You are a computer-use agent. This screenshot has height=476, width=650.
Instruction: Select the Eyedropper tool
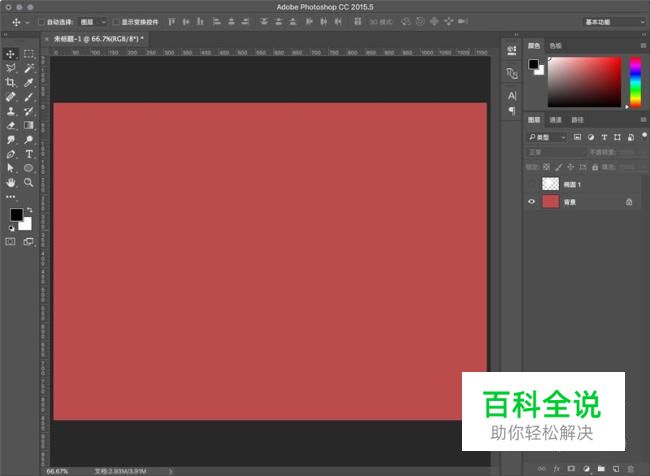point(29,82)
